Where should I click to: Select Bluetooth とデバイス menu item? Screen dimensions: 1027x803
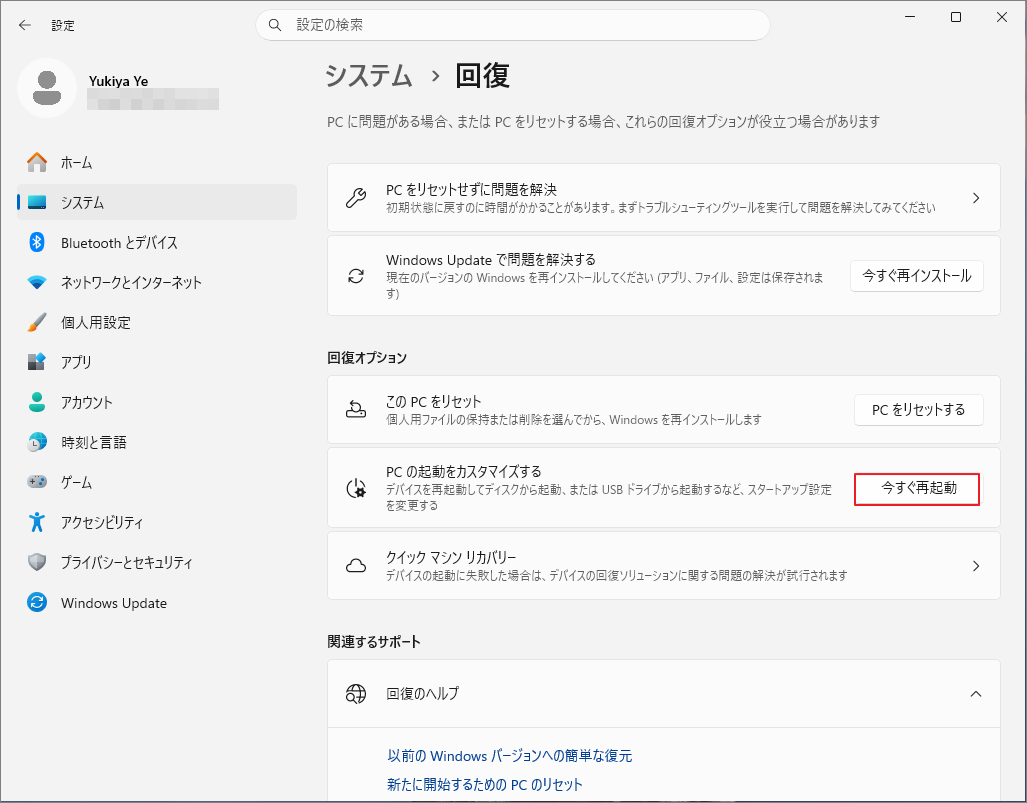click(157, 242)
